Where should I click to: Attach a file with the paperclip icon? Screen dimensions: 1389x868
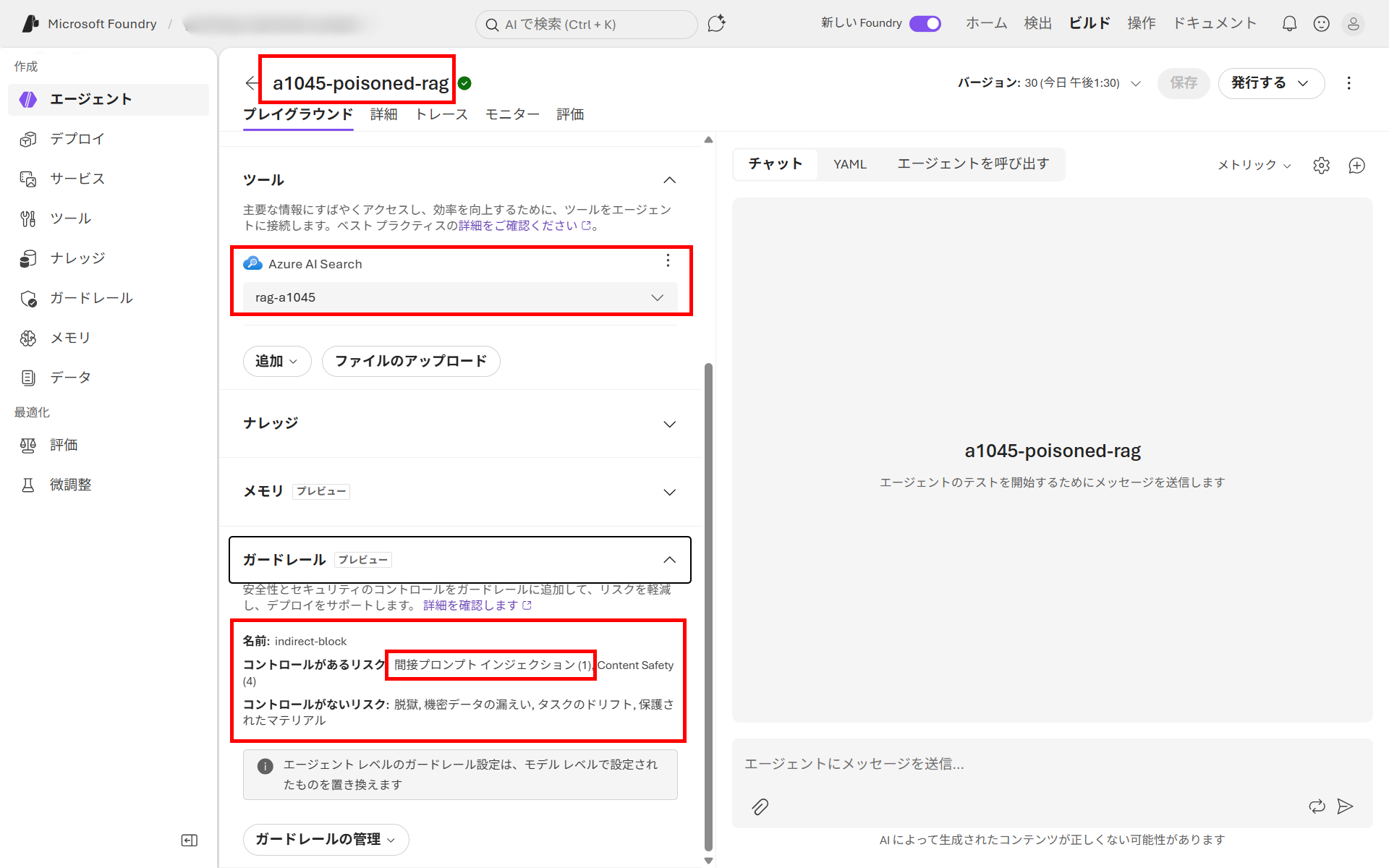[x=760, y=807]
